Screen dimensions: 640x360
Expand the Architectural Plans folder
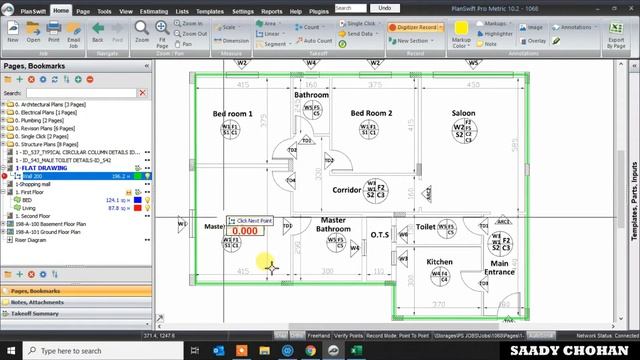(x=3, y=104)
